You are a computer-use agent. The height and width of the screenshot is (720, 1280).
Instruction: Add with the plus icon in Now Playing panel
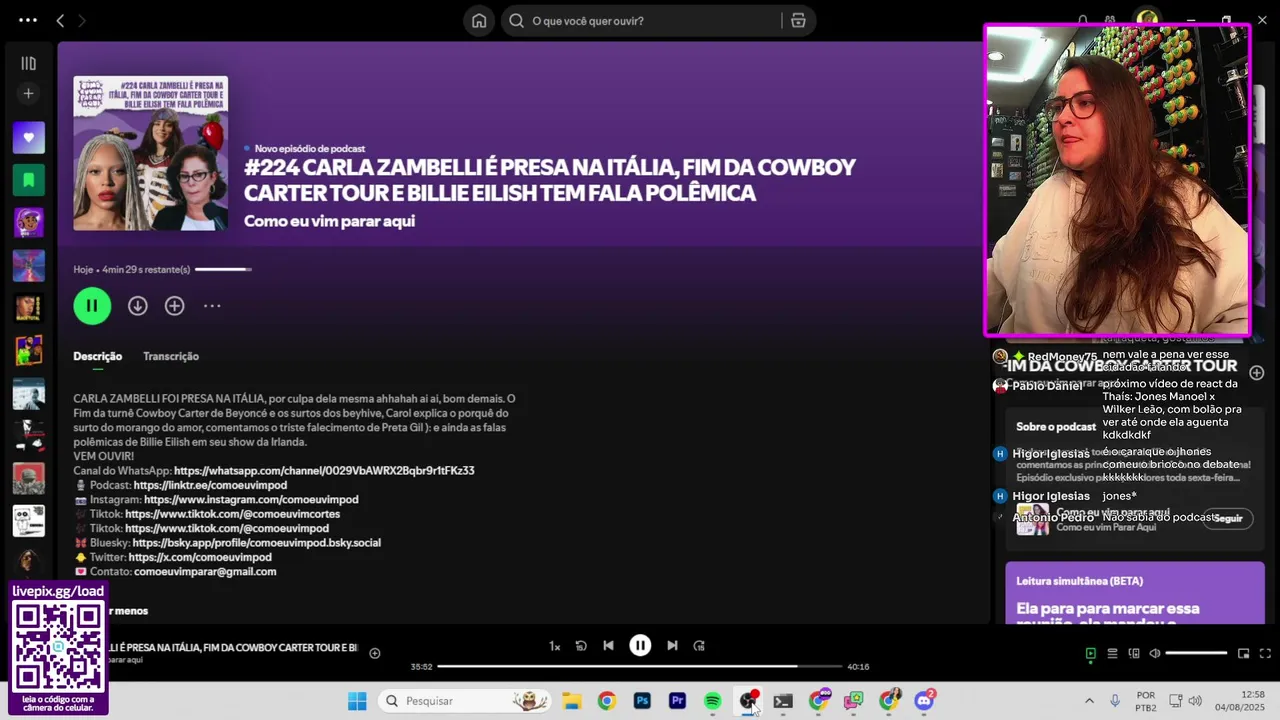coord(1257,372)
